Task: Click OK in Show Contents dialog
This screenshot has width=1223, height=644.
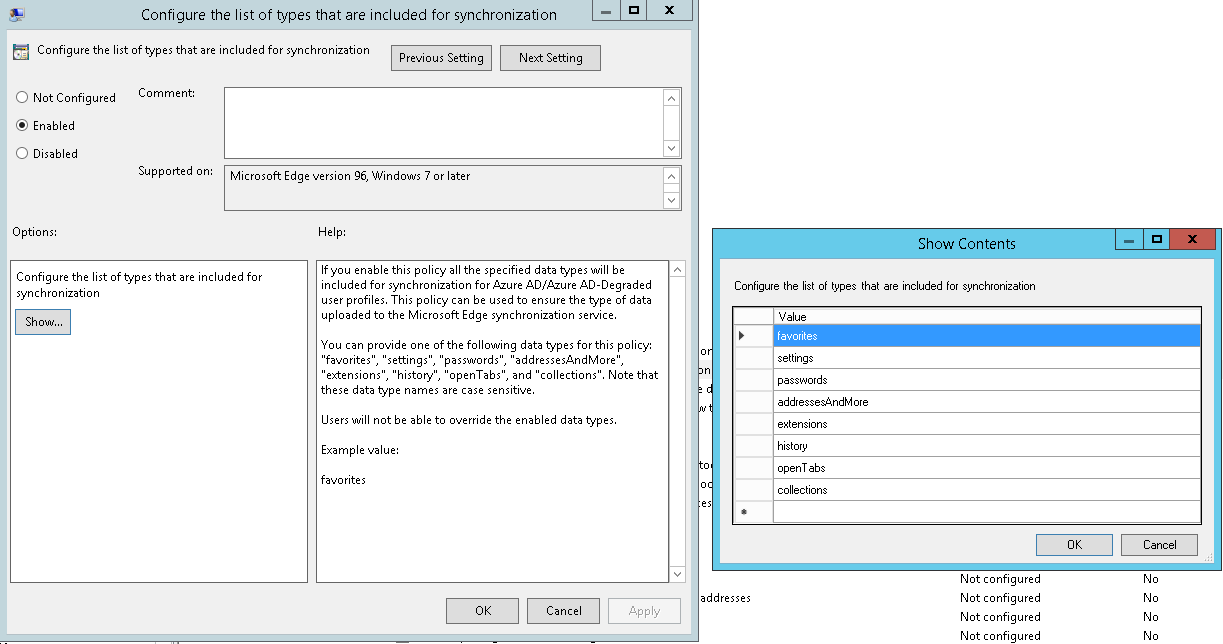Action: tap(1074, 545)
